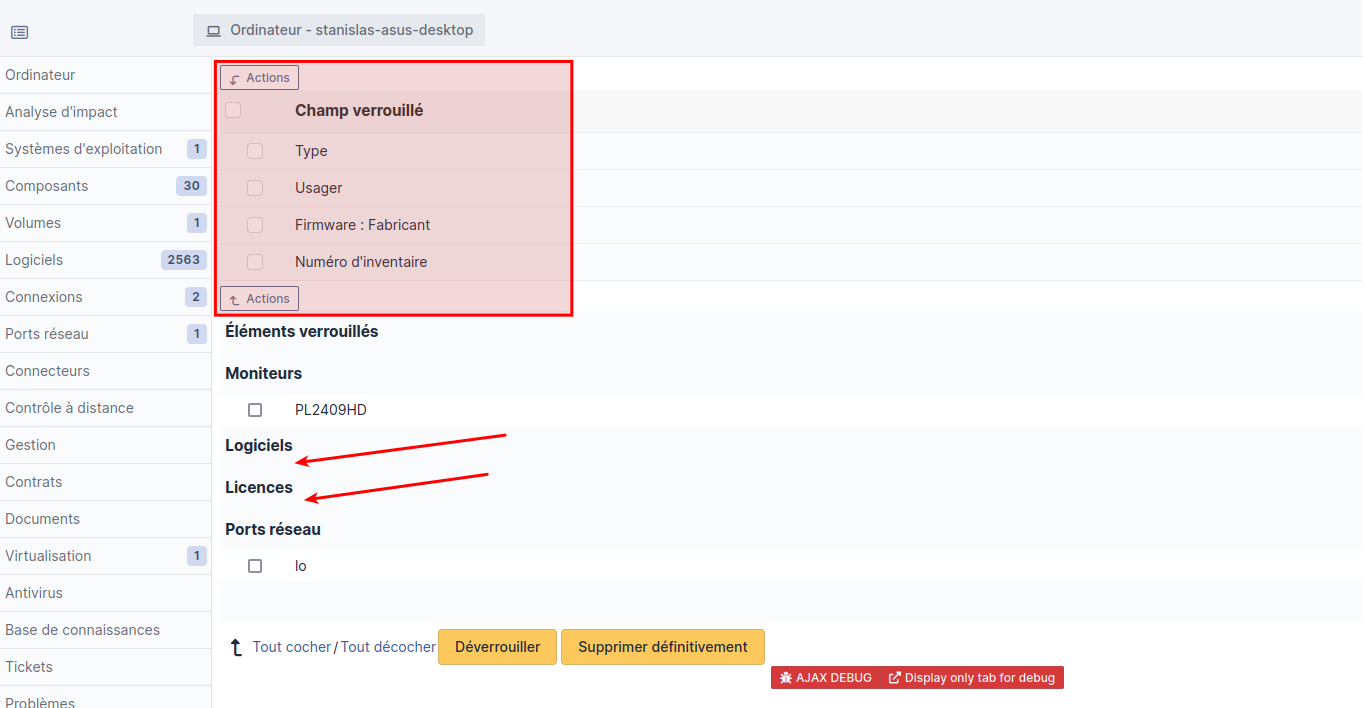Click Display only tab for debug

(x=972, y=678)
